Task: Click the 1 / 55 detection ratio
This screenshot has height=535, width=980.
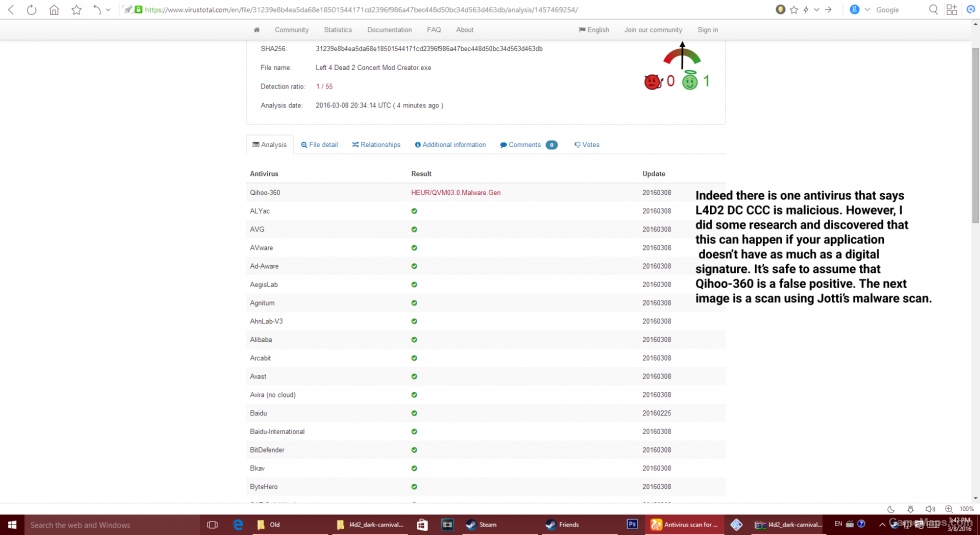Action: click(324, 86)
